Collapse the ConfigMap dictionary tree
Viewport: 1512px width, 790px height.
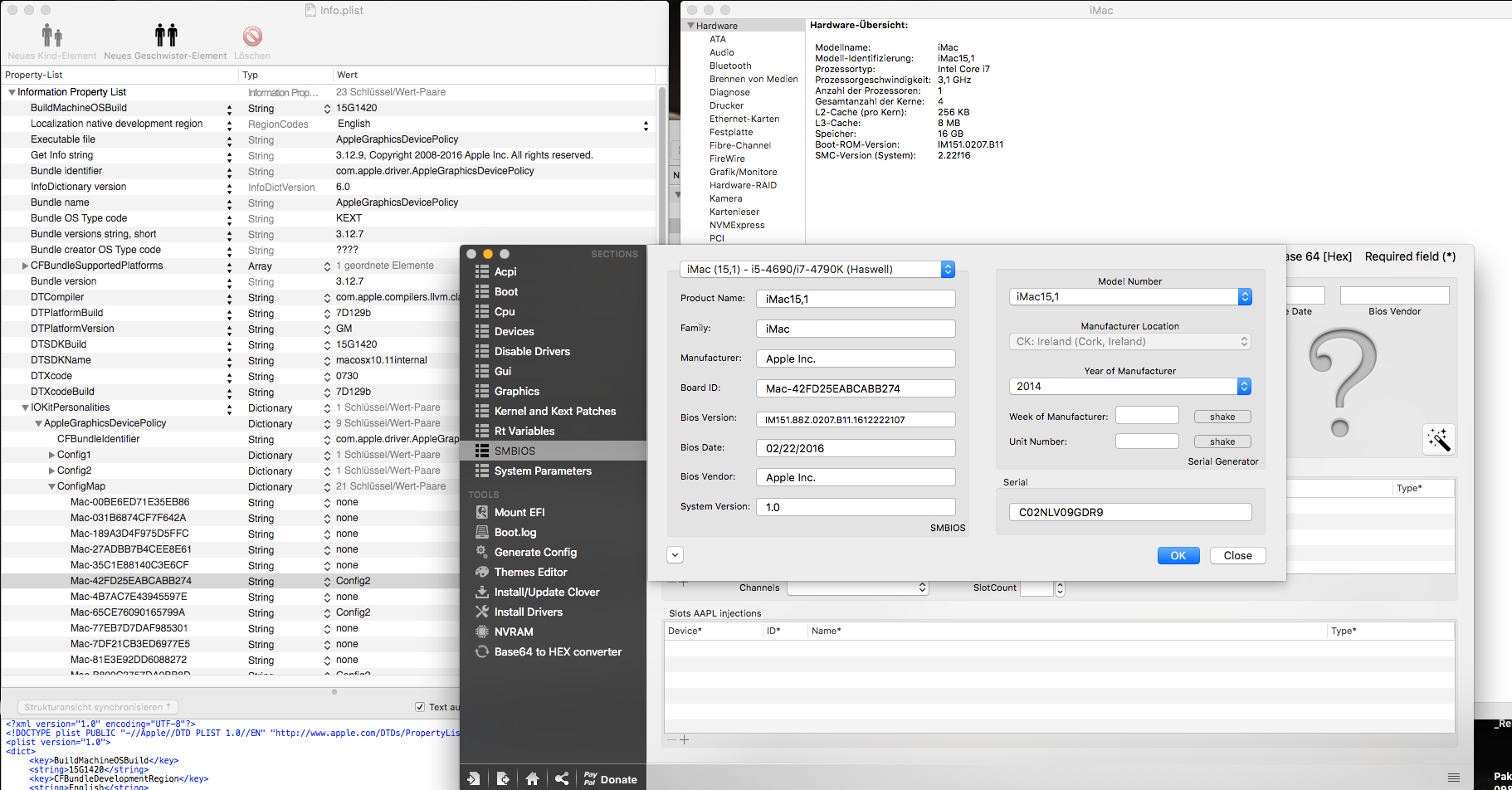pyautogui.click(x=51, y=487)
